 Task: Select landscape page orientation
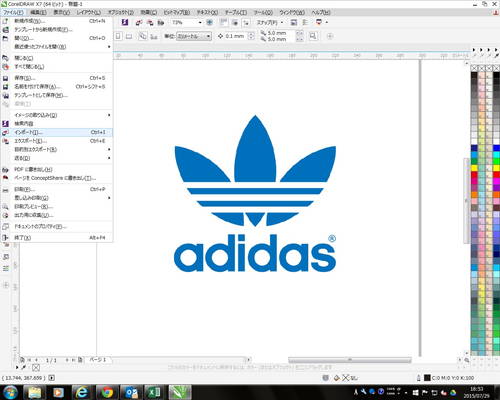pyautogui.click(x=129, y=36)
